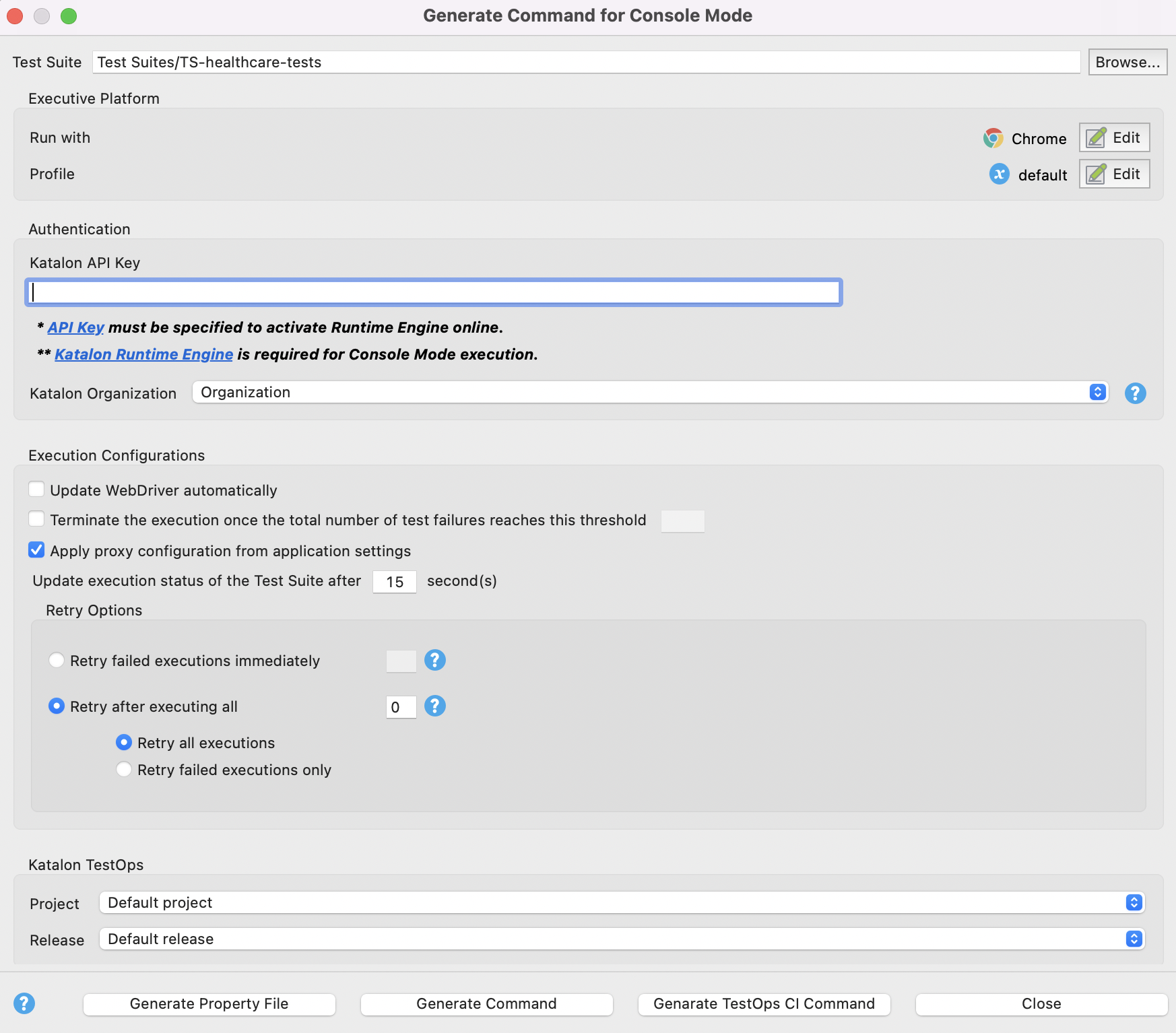Screen dimensions: 1176x1033
Task: Open the API Key link
Action: [75, 328]
